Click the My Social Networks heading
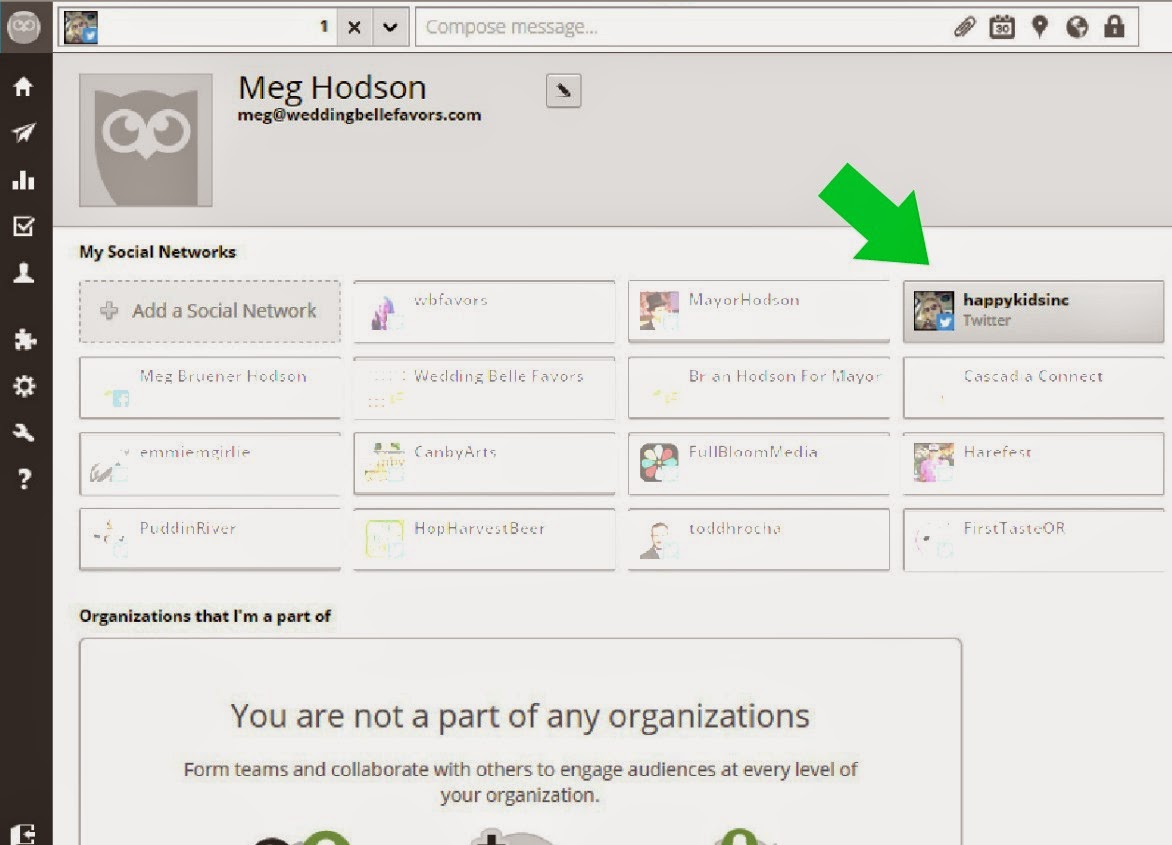The height and width of the screenshot is (845, 1172). (158, 252)
